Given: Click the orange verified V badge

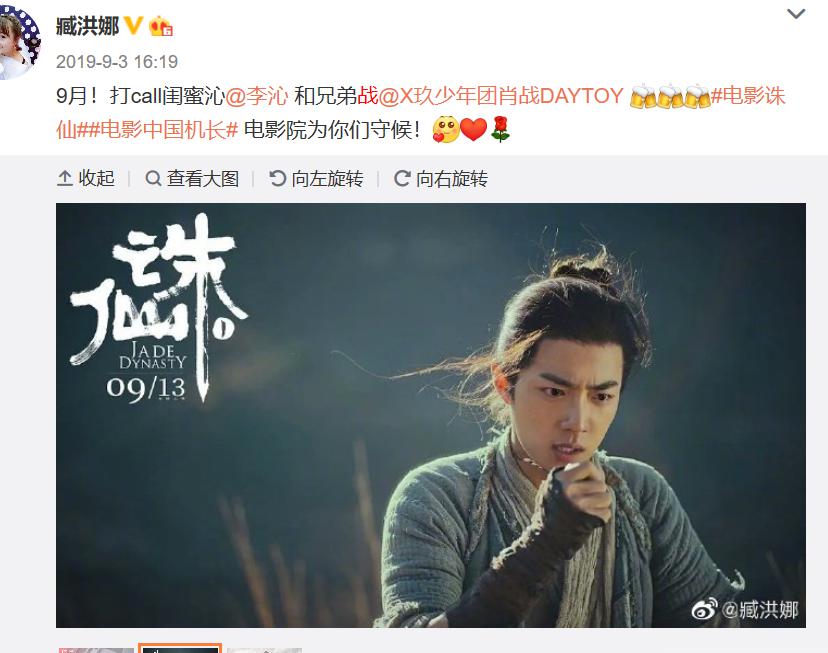Looking at the screenshot, I should [x=134, y=25].
